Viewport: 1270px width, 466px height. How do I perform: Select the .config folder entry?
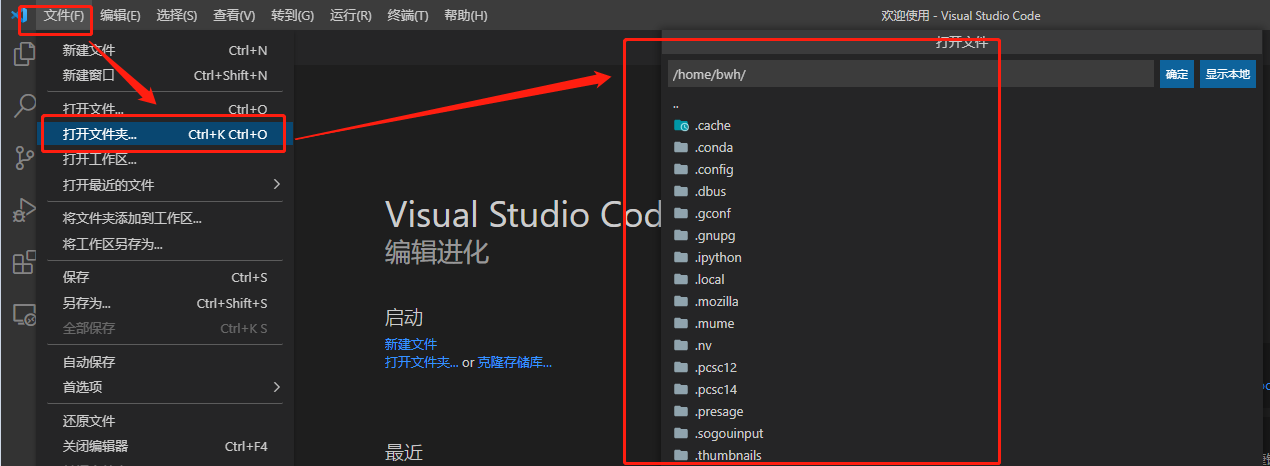964,170
